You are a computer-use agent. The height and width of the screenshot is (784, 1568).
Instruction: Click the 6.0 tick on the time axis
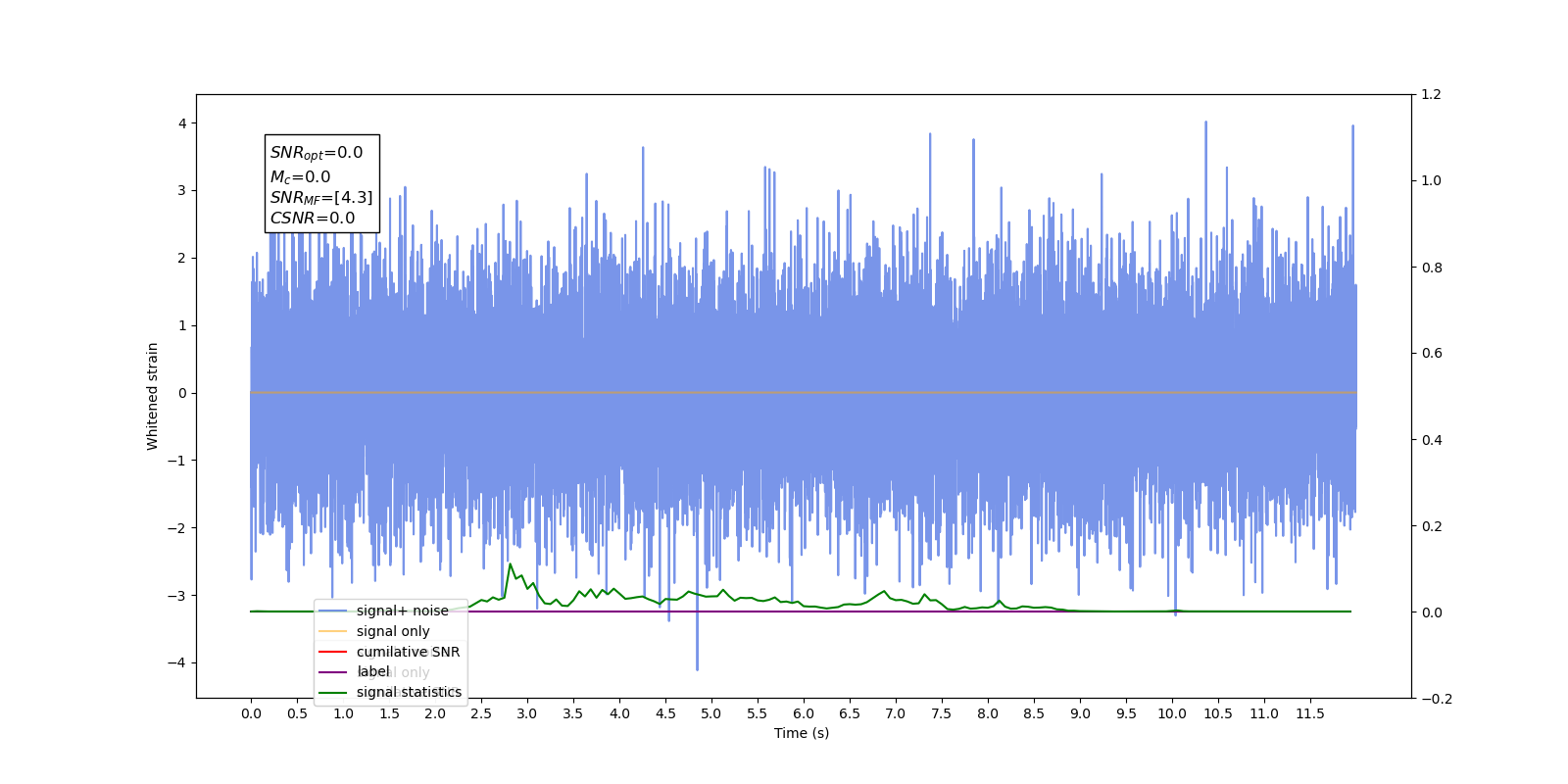(x=804, y=713)
